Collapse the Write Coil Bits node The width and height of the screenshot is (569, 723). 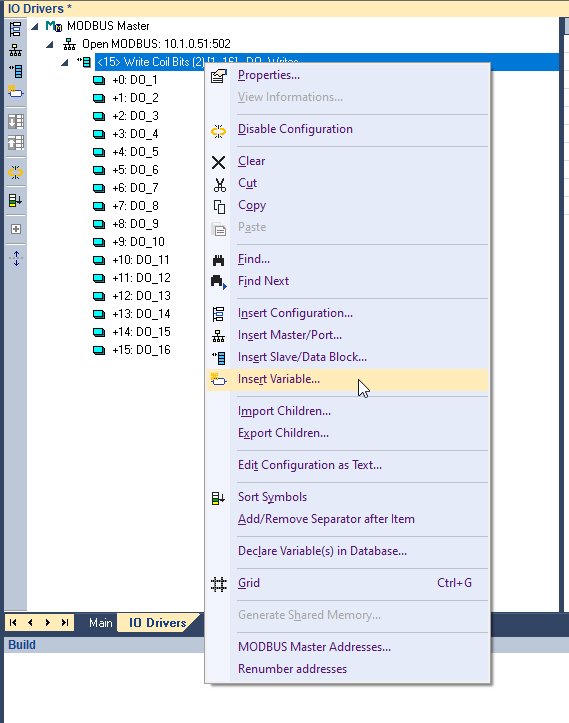pyautogui.click(x=65, y=62)
